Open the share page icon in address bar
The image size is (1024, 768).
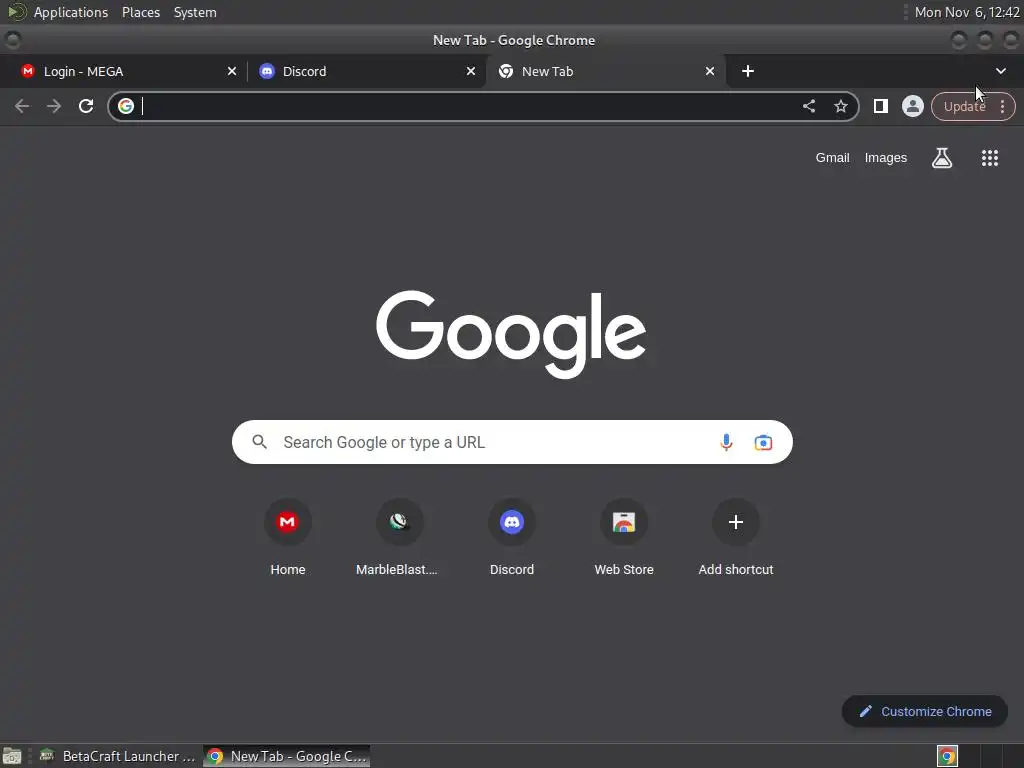pos(808,106)
